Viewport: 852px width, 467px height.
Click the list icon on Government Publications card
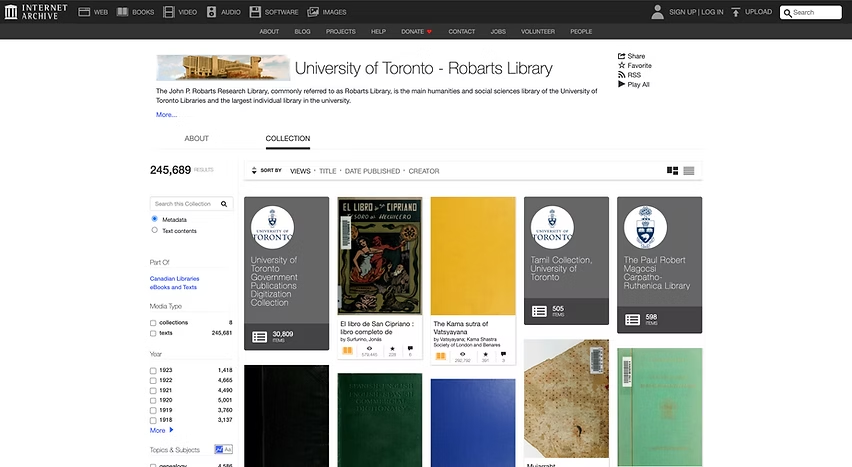click(260, 337)
